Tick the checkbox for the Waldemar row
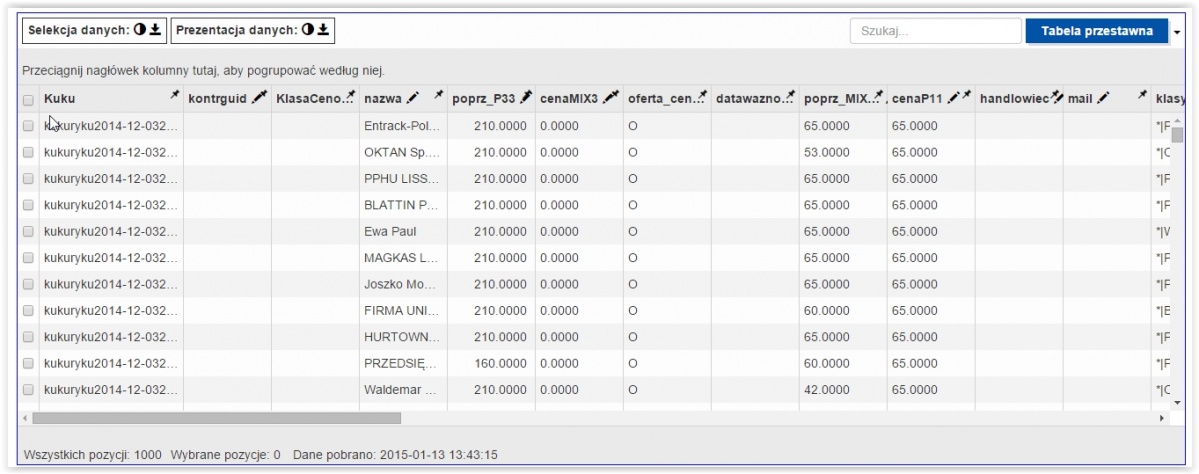 pyautogui.click(x=28, y=389)
